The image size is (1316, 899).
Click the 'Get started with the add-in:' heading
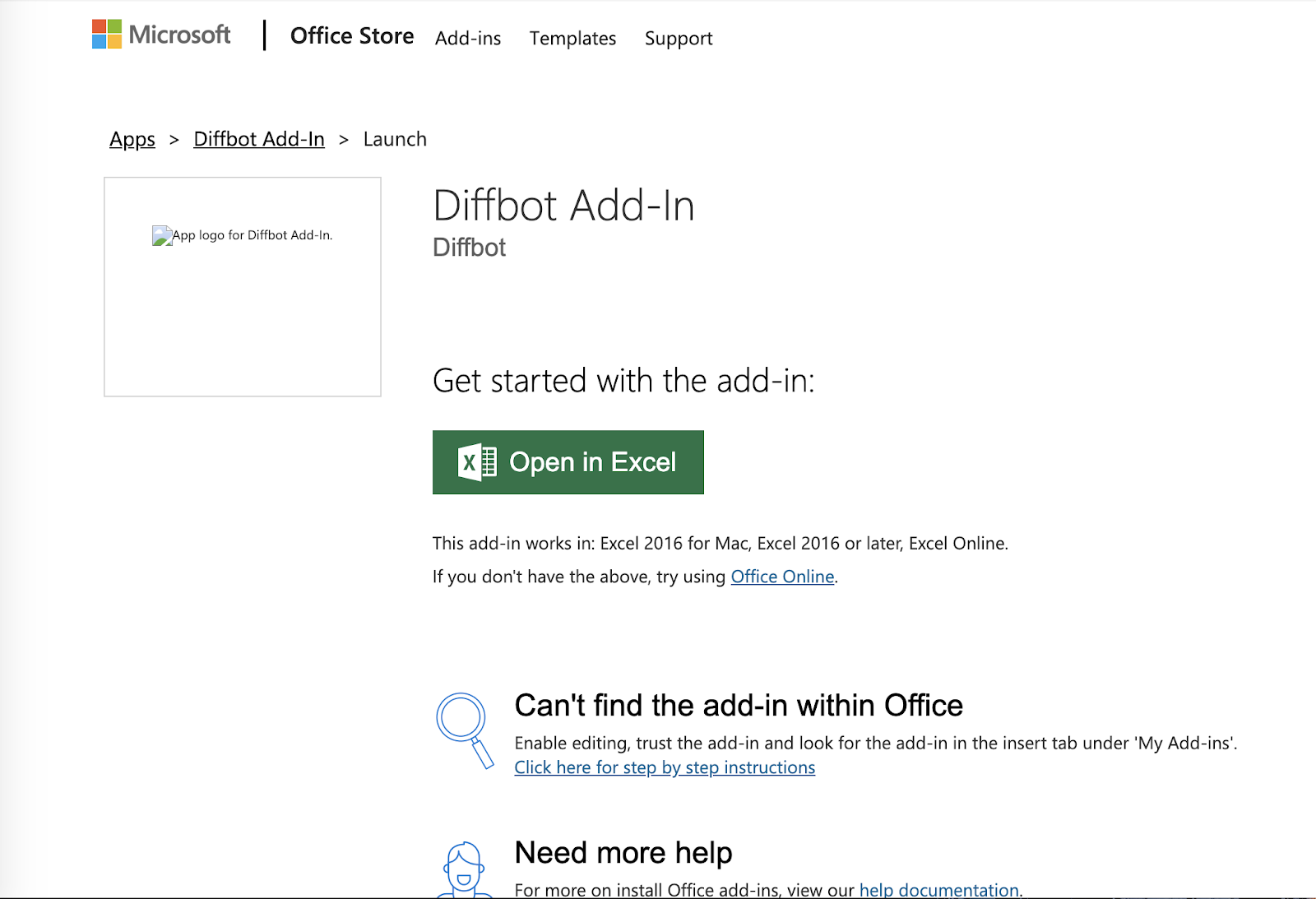pyautogui.click(x=623, y=381)
